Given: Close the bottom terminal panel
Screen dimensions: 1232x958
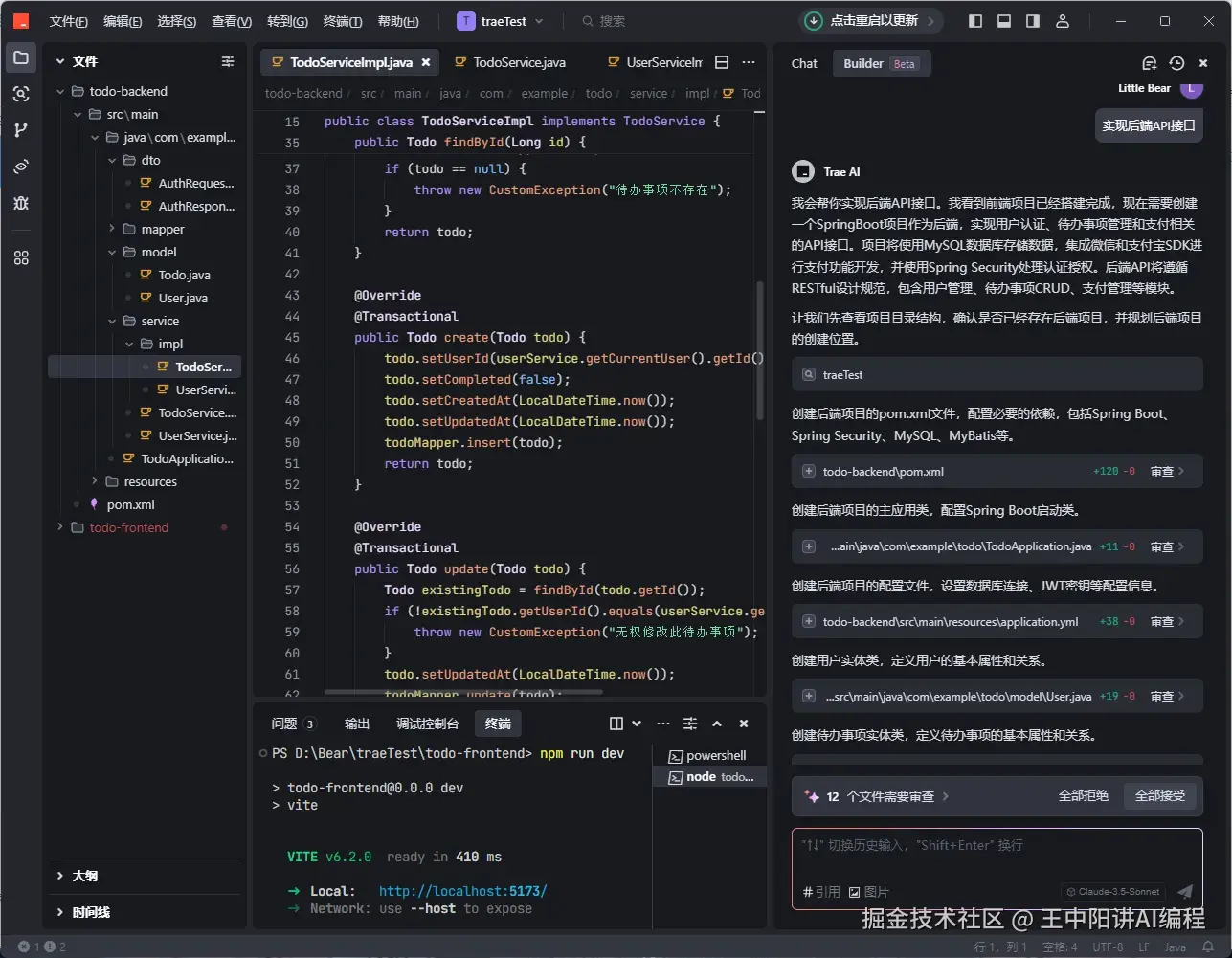Looking at the screenshot, I should pos(744,724).
